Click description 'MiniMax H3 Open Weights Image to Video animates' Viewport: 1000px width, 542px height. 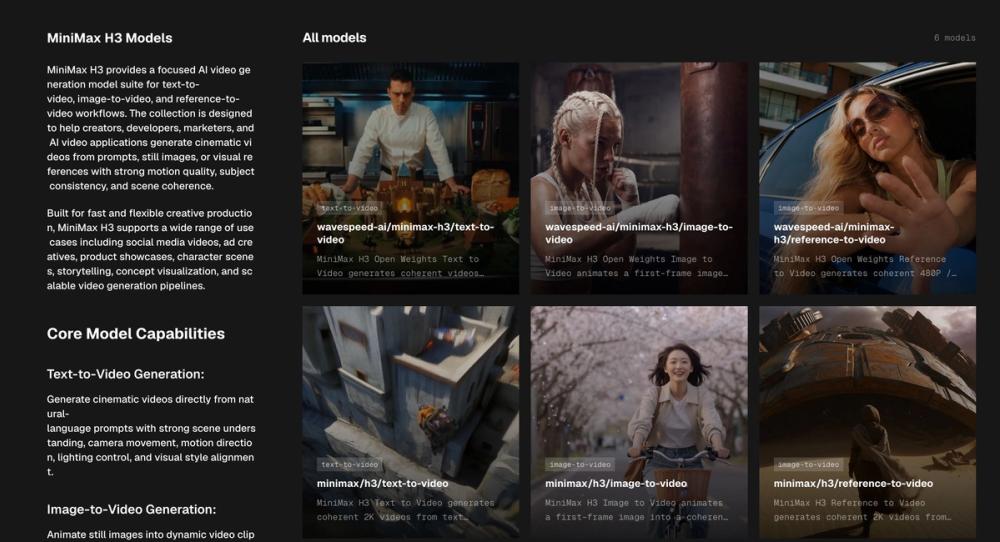point(636,266)
